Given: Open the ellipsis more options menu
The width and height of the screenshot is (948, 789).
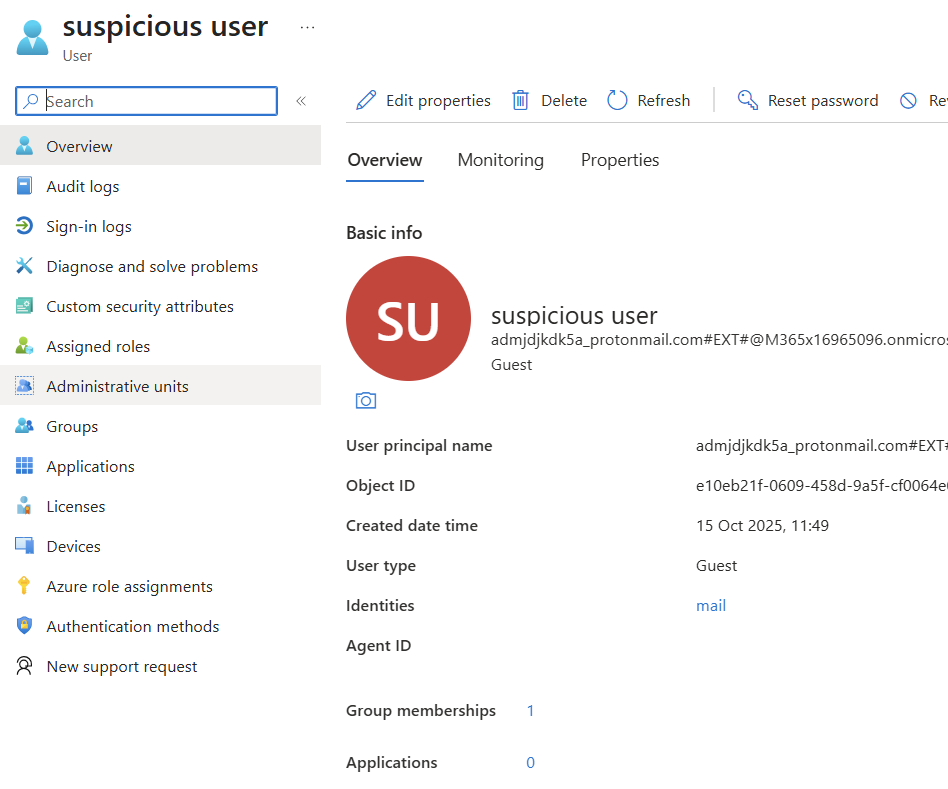Looking at the screenshot, I should coord(307,27).
